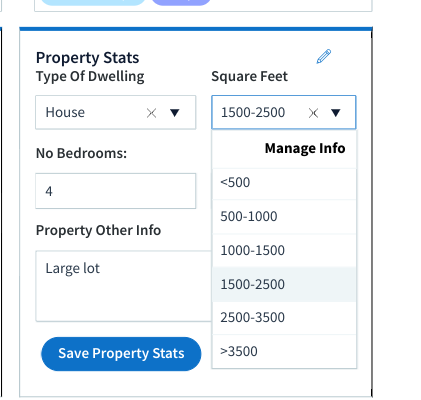Screen dimensions: 421x400
Task: Click the 'No Bedrooms:' label text
Action: coord(81,153)
